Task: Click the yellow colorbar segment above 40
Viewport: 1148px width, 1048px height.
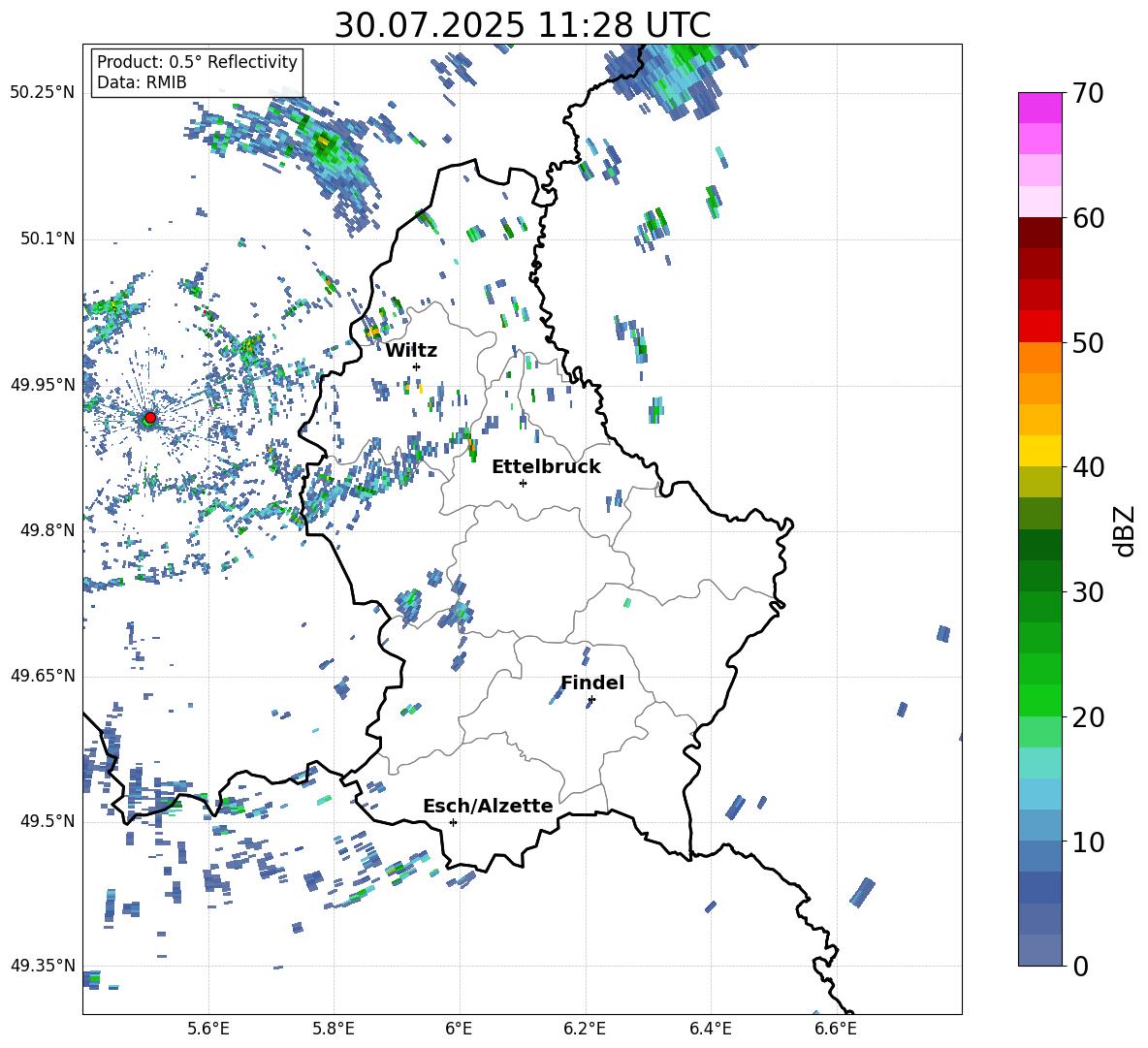Action: coord(1039,451)
